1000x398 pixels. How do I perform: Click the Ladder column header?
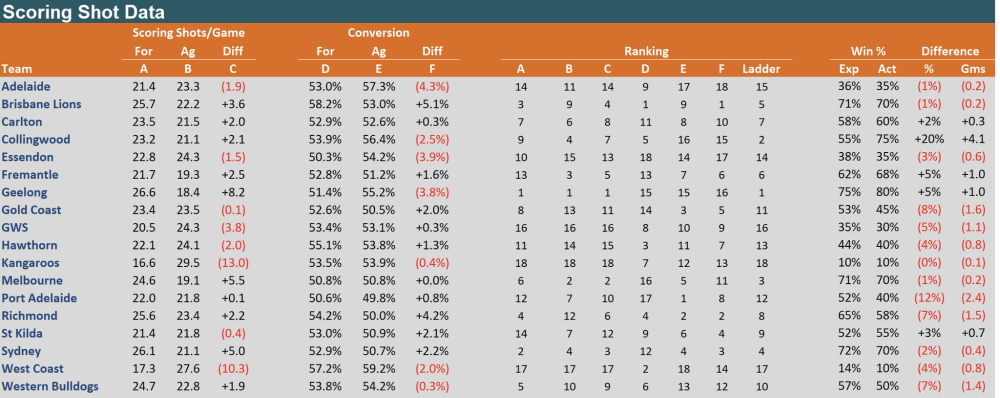761,69
